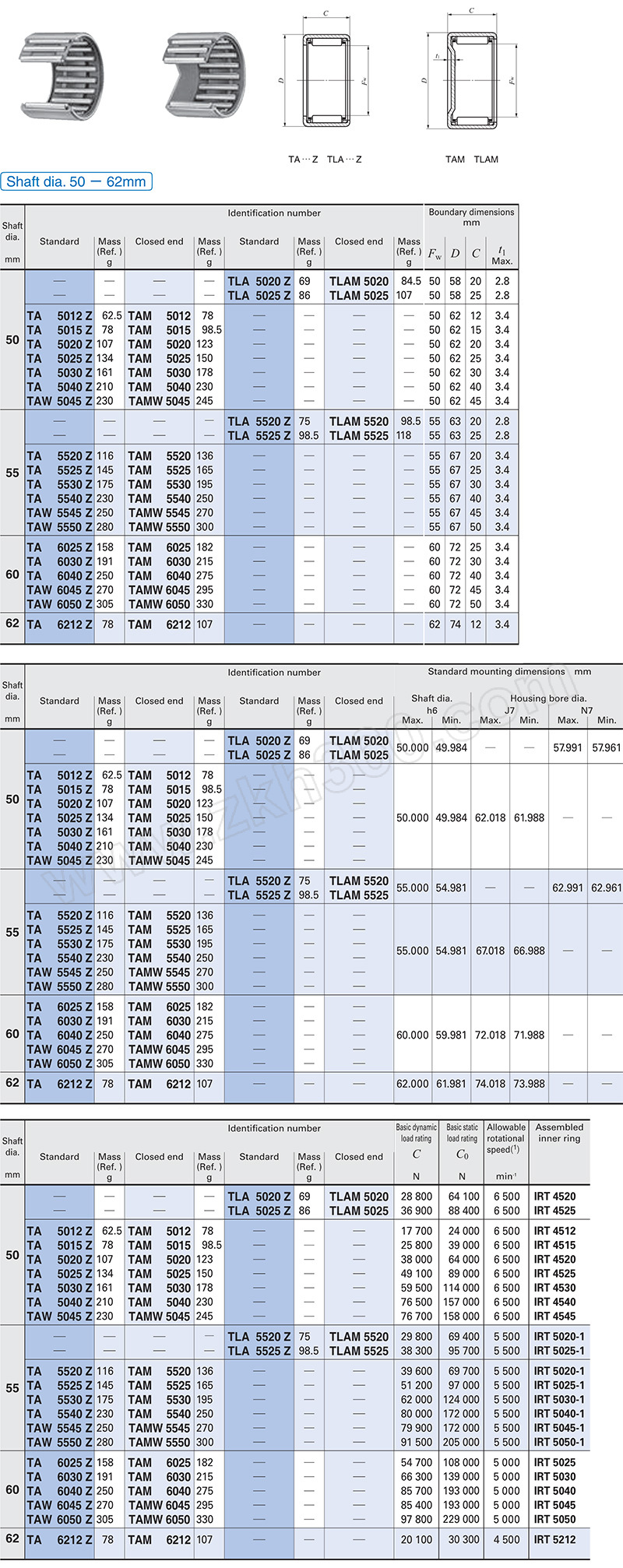Click housing bore value 72.018
This screenshot has width=623, height=1568.
(x=491, y=1035)
